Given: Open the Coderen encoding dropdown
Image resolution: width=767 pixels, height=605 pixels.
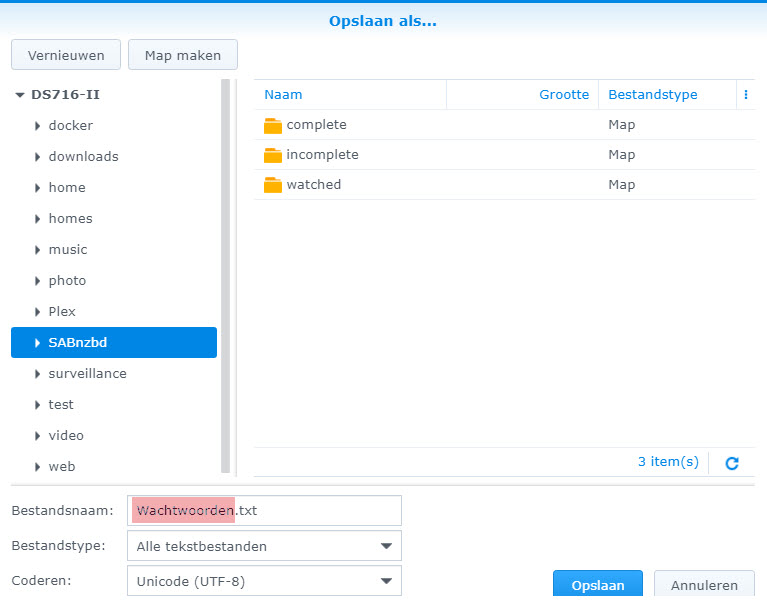Looking at the screenshot, I should 385,581.
